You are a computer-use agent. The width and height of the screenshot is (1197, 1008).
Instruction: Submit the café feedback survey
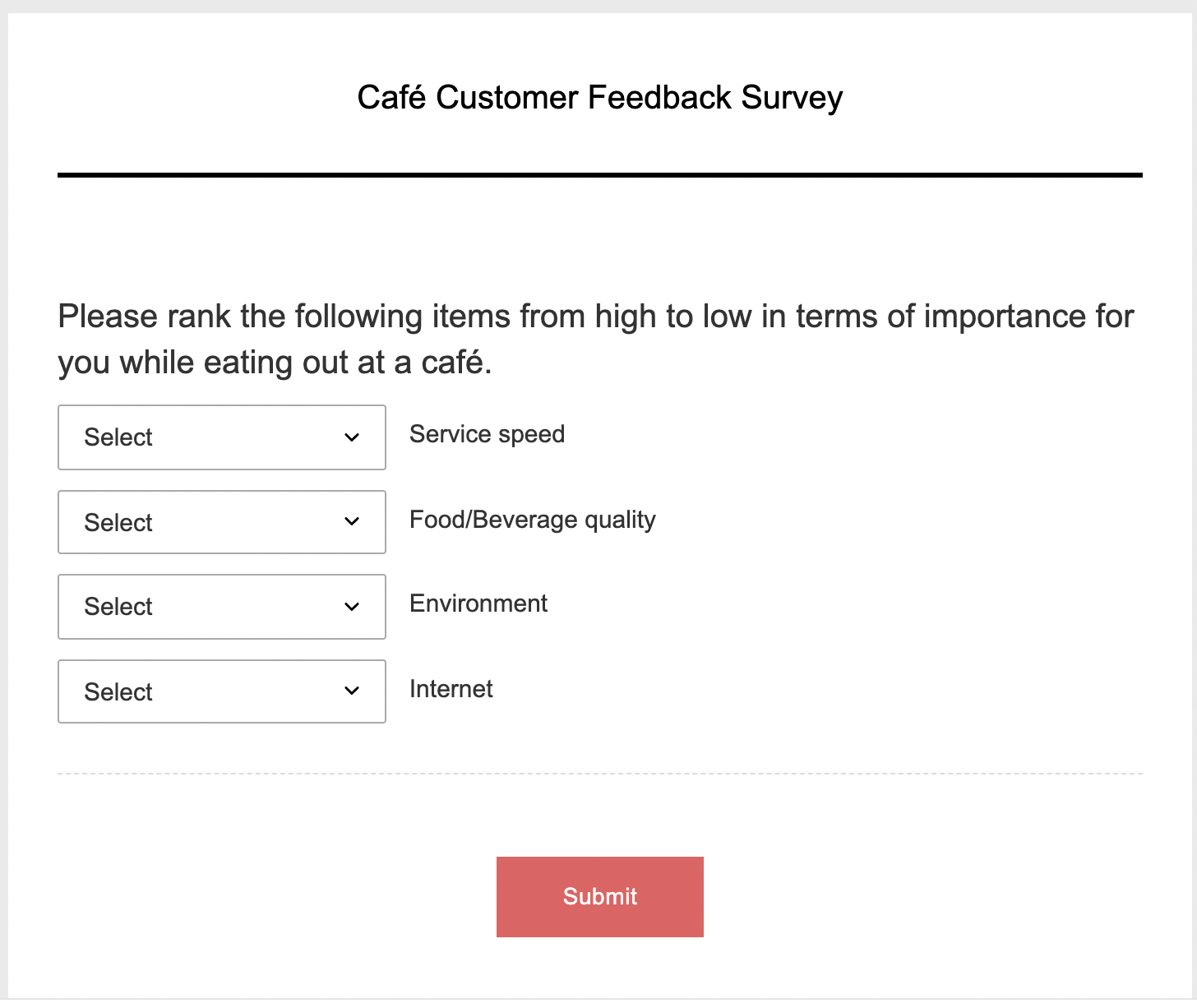(599, 896)
